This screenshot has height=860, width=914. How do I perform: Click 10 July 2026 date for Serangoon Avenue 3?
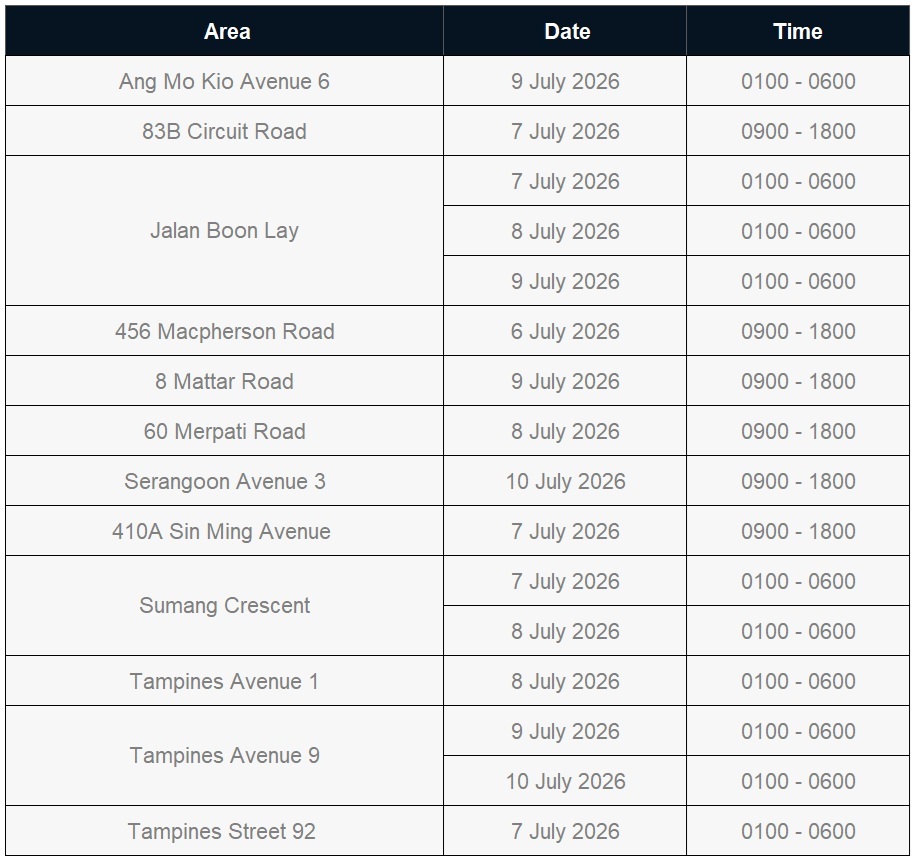(x=565, y=482)
